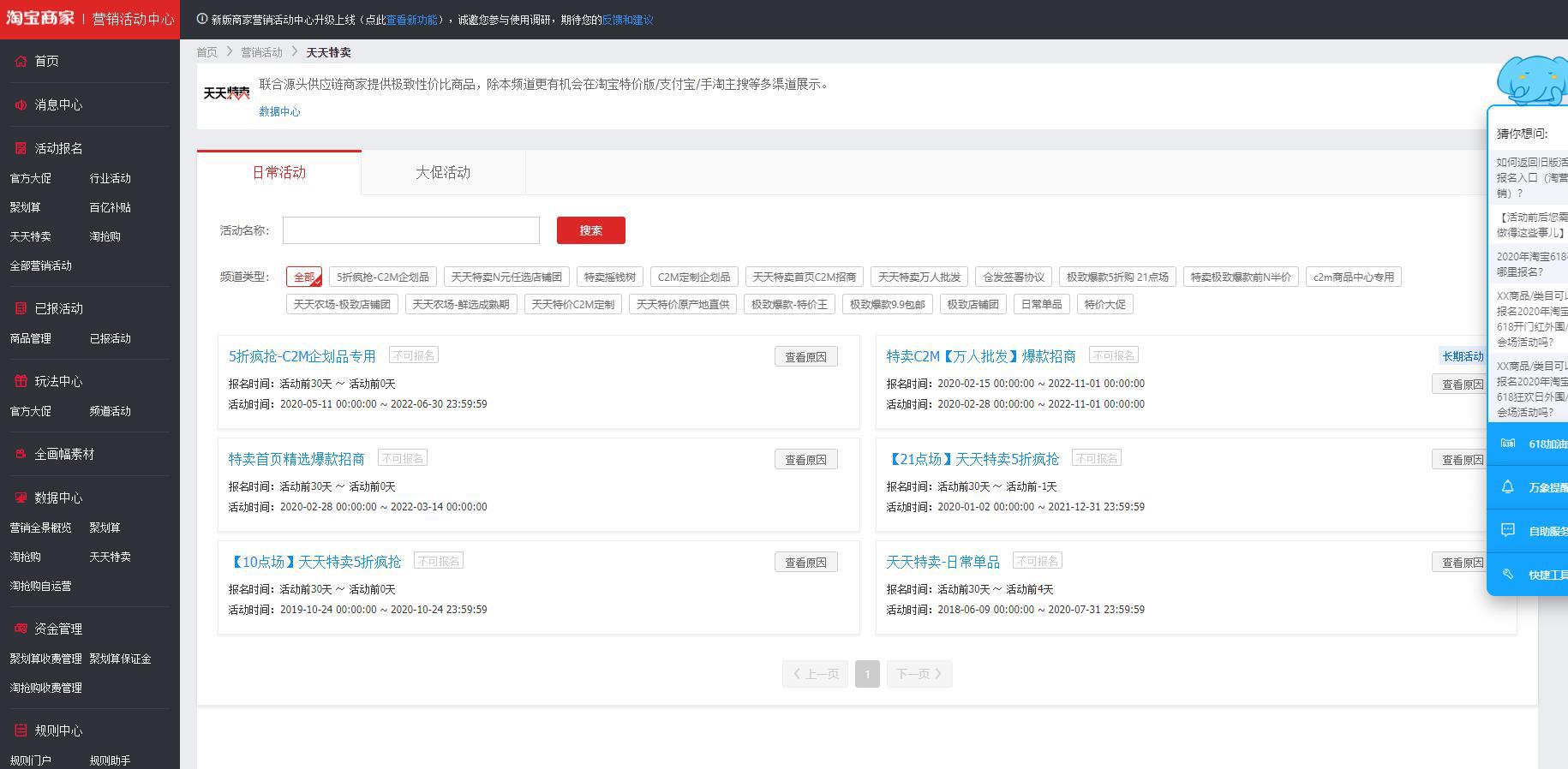1568x769 pixels.
Task: Click 查看原因 for 【10点场】天天特卖5折疯抢
Action: (806, 562)
